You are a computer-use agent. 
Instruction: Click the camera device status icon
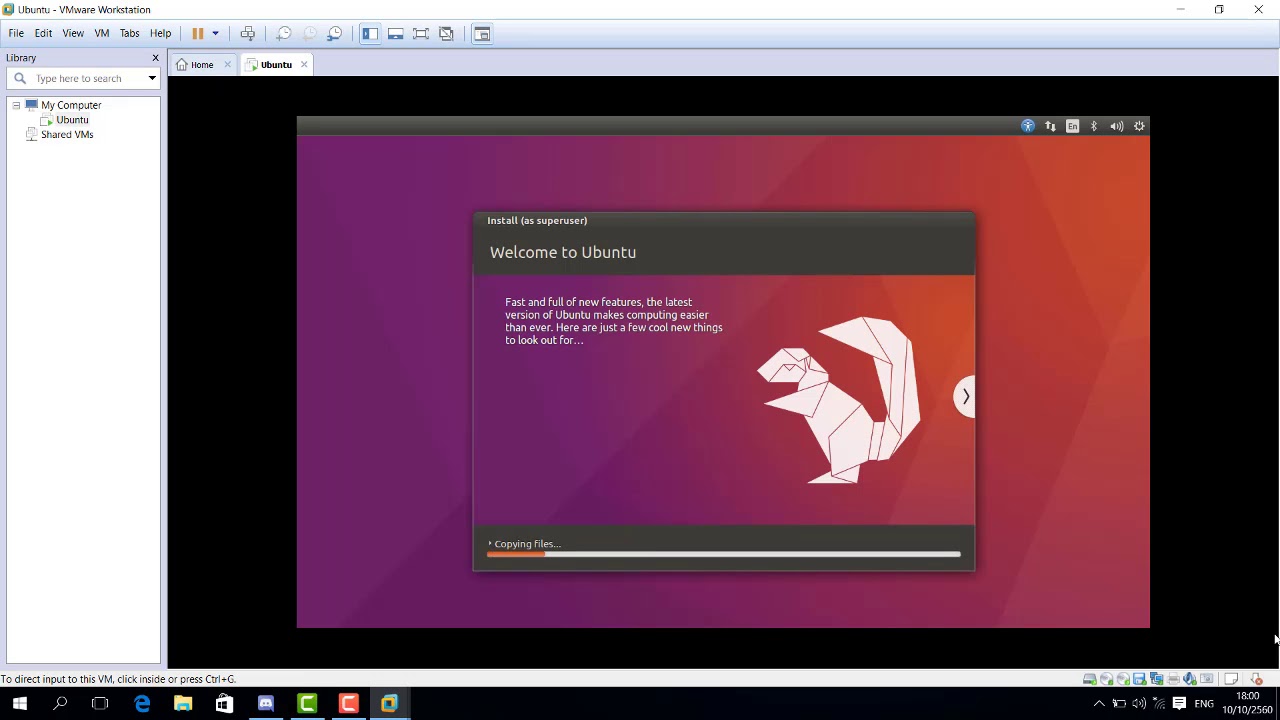point(1206,679)
